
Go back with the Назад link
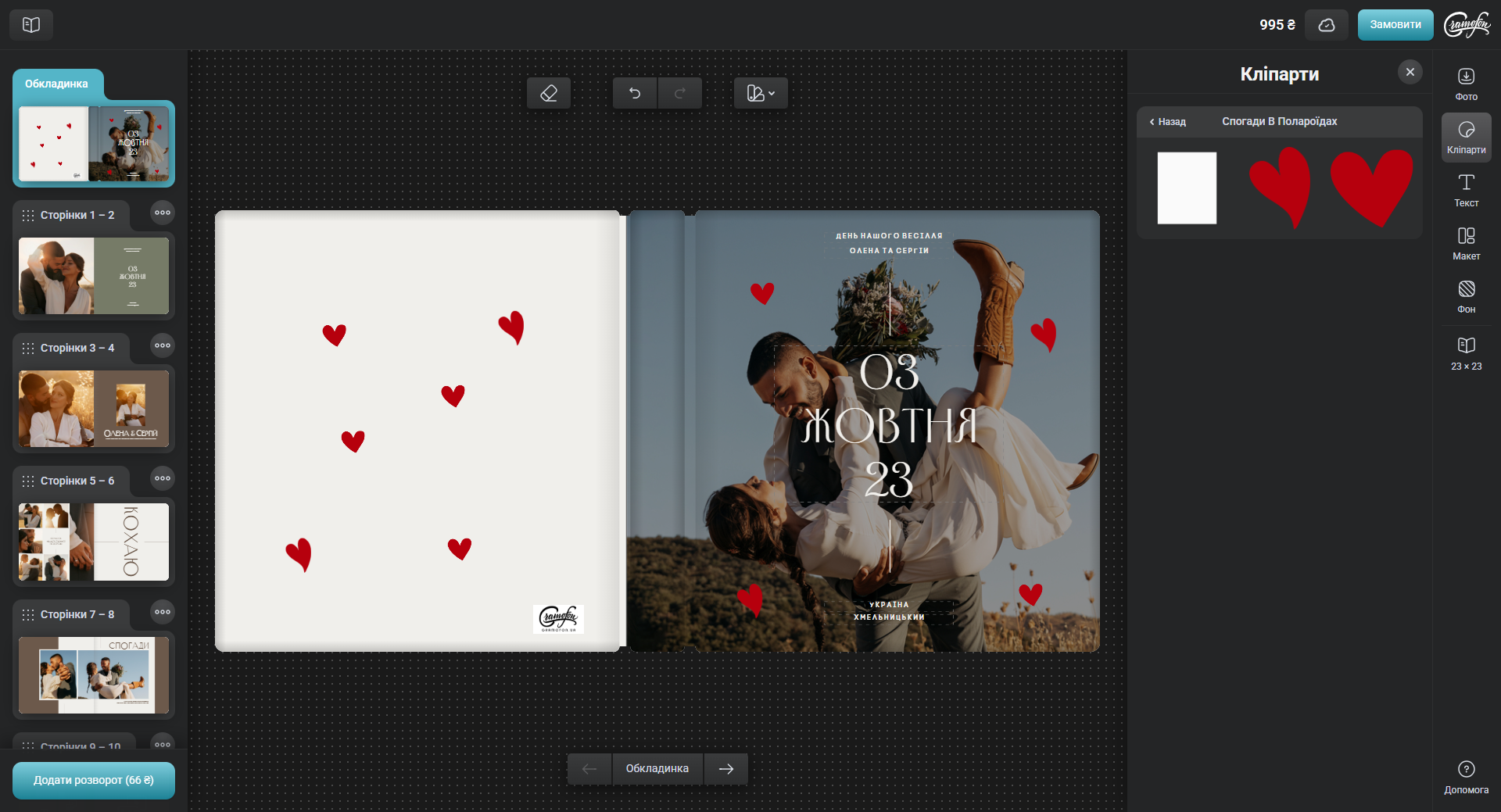[1167, 122]
